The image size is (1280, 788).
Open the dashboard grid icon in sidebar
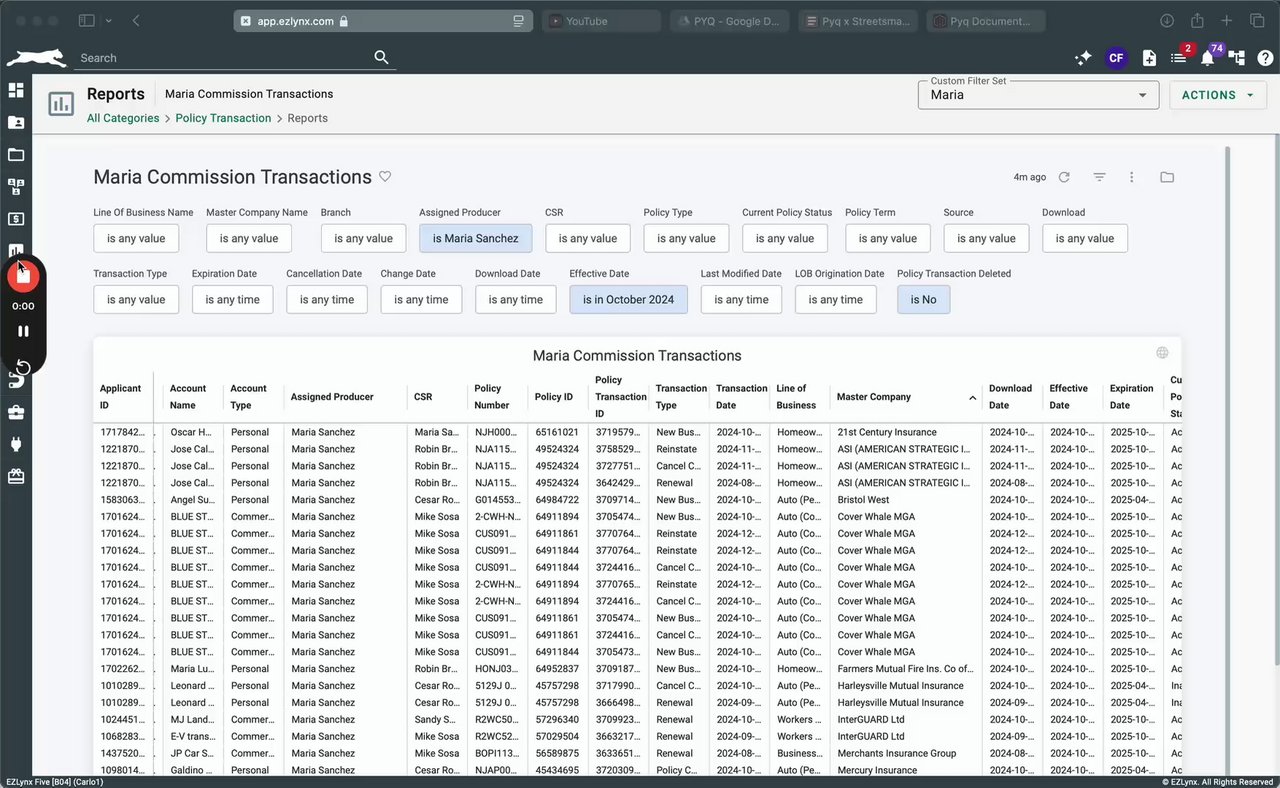(x=16, y=90)
